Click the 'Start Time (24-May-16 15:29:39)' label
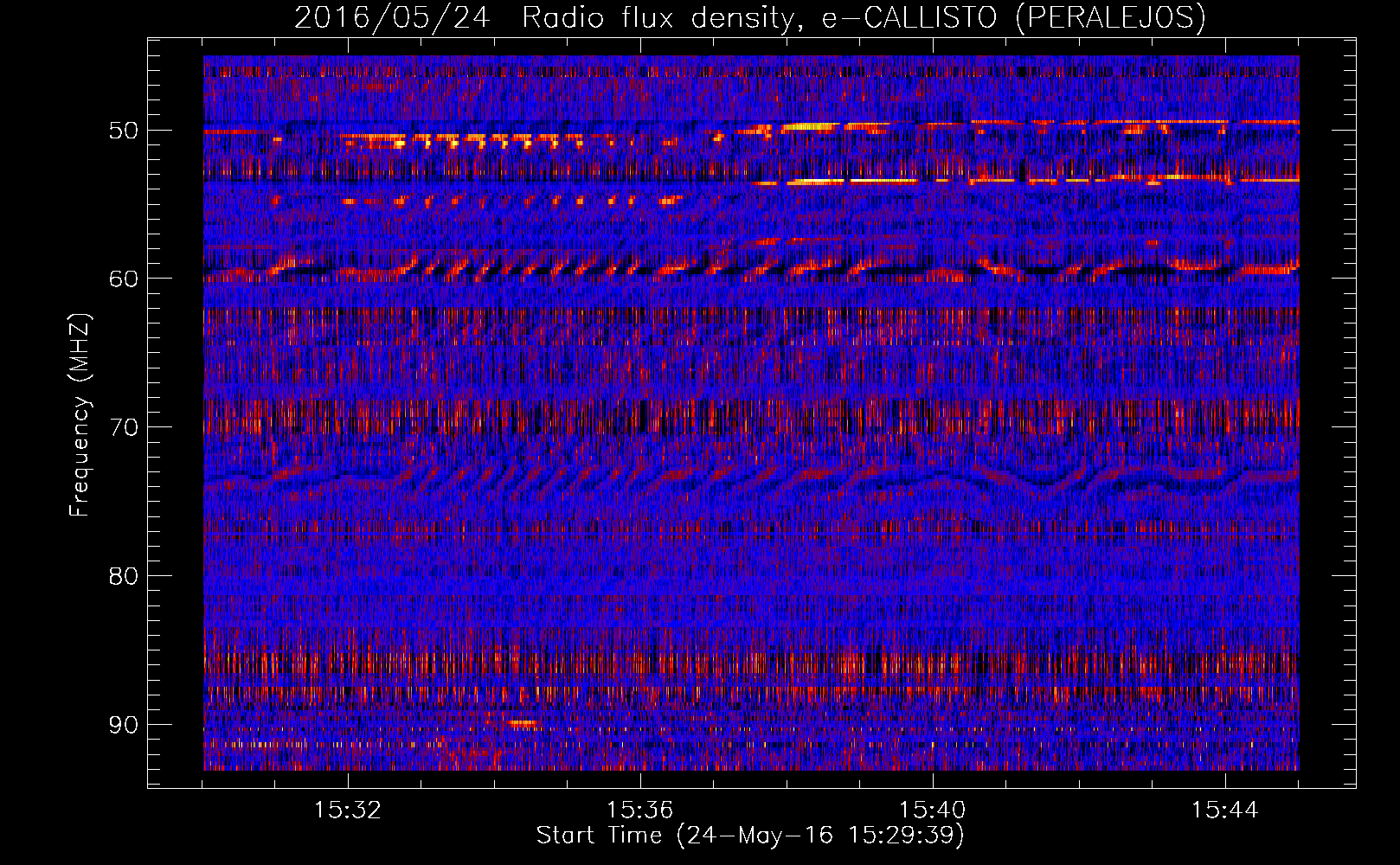This screenshot has height=865, width=1400. pos(750,836)
